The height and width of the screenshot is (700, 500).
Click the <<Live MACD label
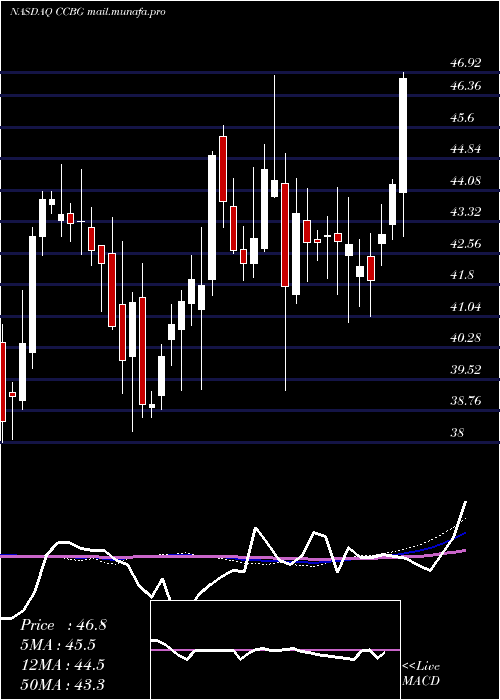tap(421, 674)
